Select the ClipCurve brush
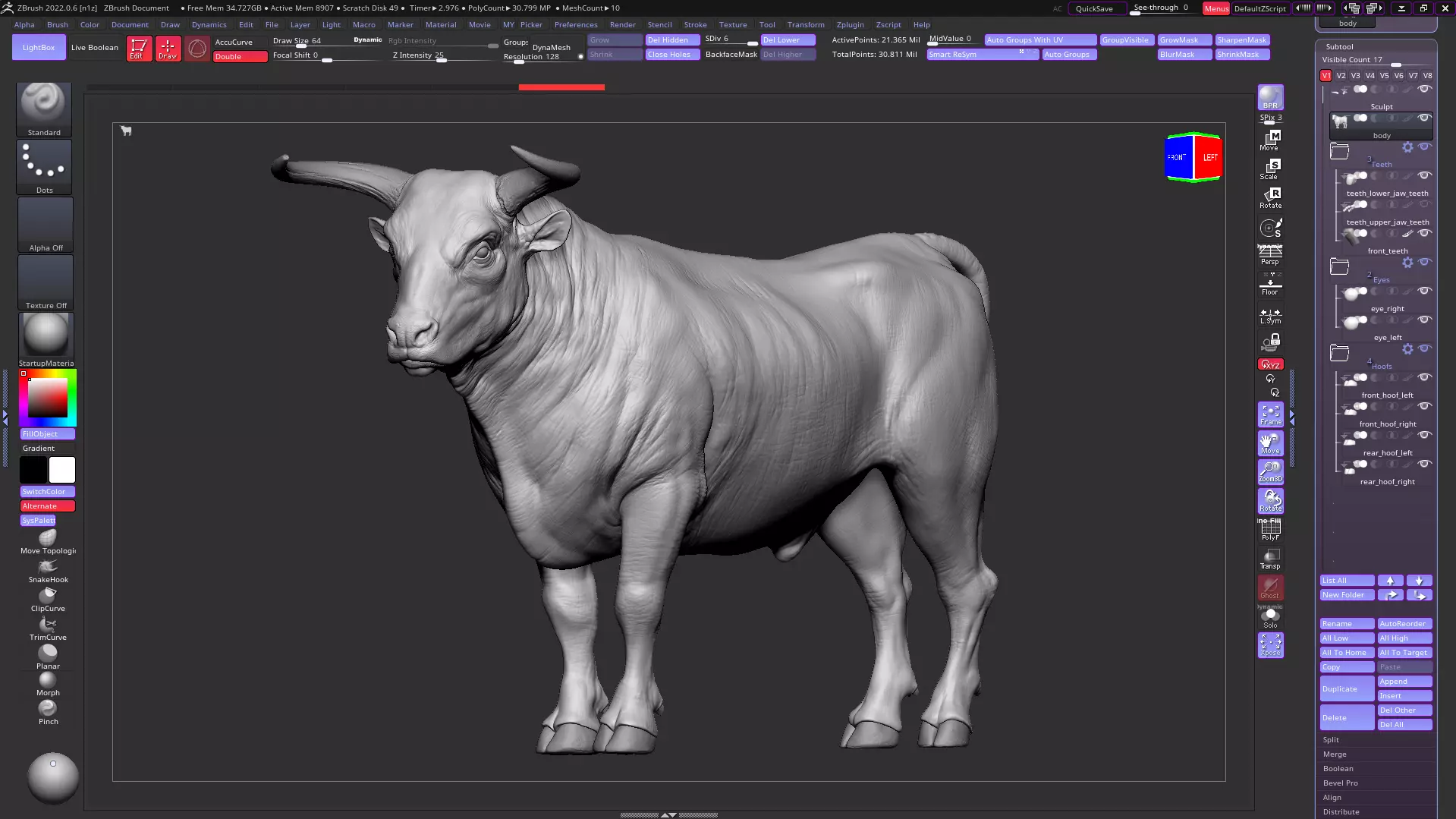This screenshot has width=1456, height=819. (x=48, y=600)
